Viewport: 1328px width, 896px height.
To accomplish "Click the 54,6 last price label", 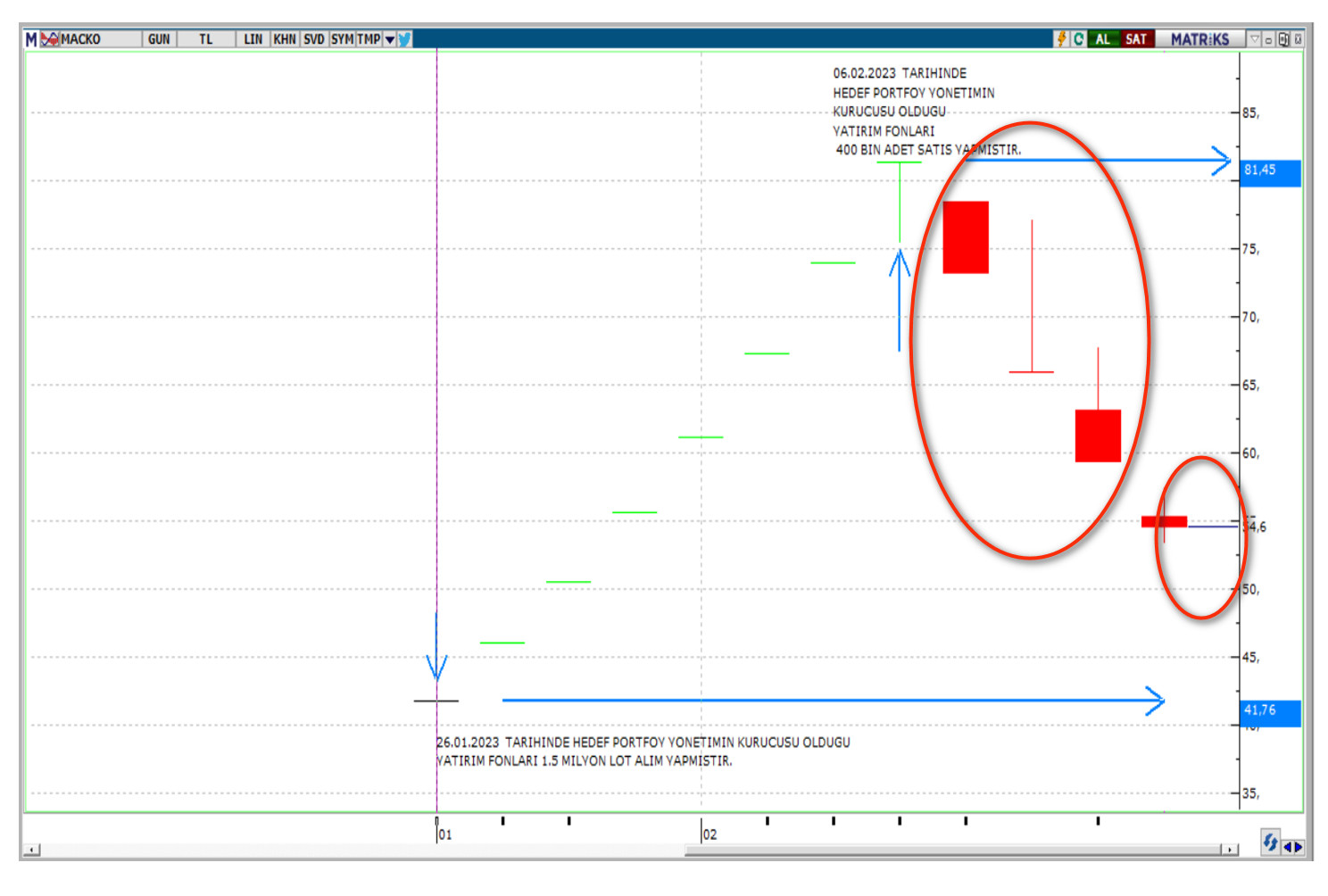I will [1256, 527].
